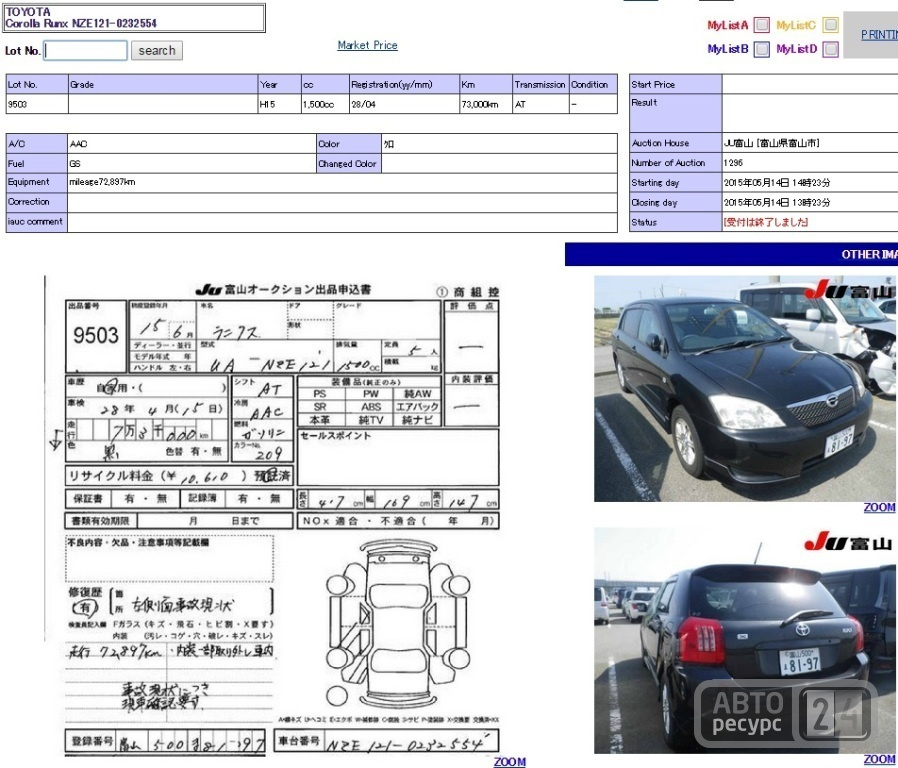Select the Lot No. value 9503
The height and width of the screenshot is (768, 898).
click(17, 104)
